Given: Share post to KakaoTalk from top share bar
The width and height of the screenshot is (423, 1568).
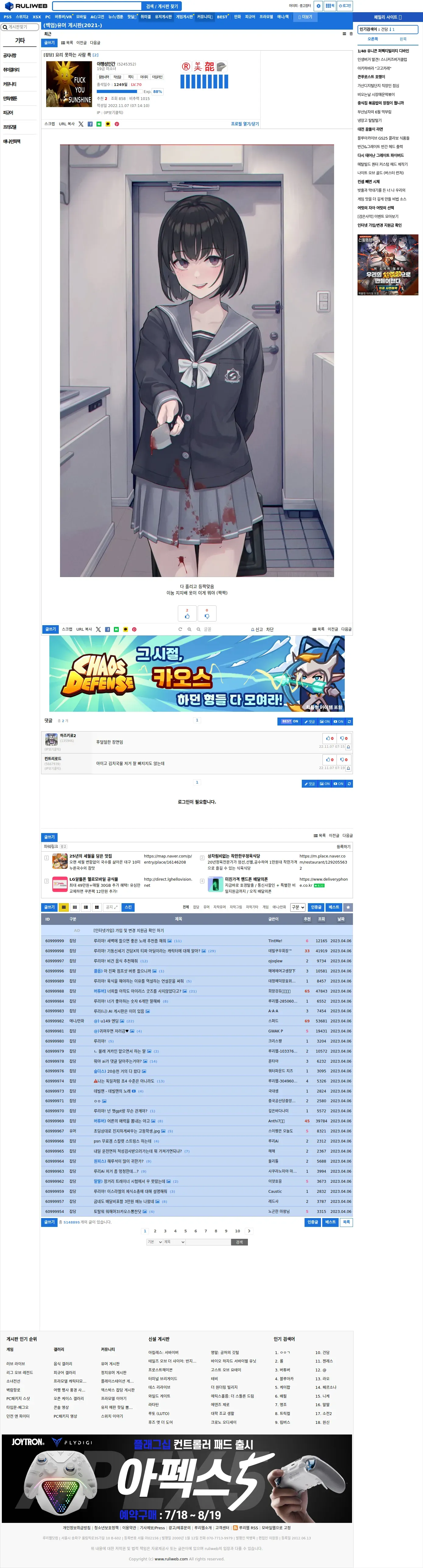Looking at the screenshot, I should [x=108, y=124].
